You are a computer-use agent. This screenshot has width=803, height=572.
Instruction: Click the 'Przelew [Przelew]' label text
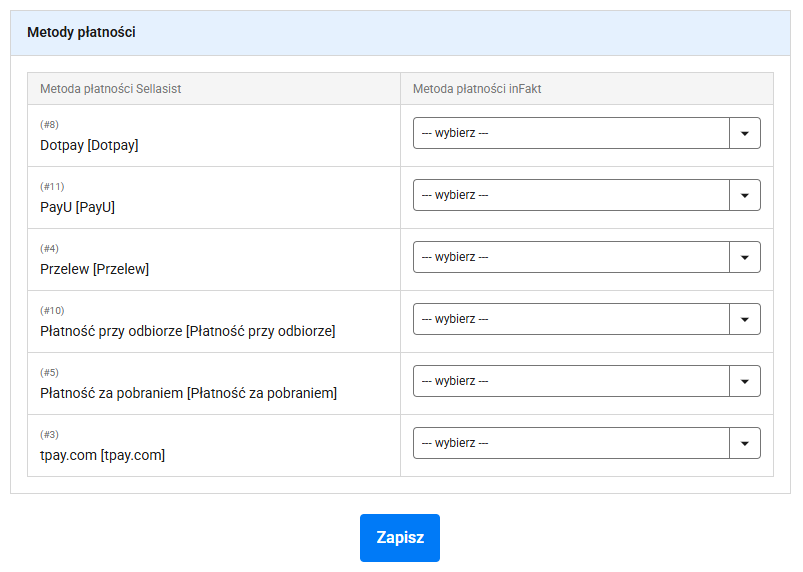[x=94, y=269]
